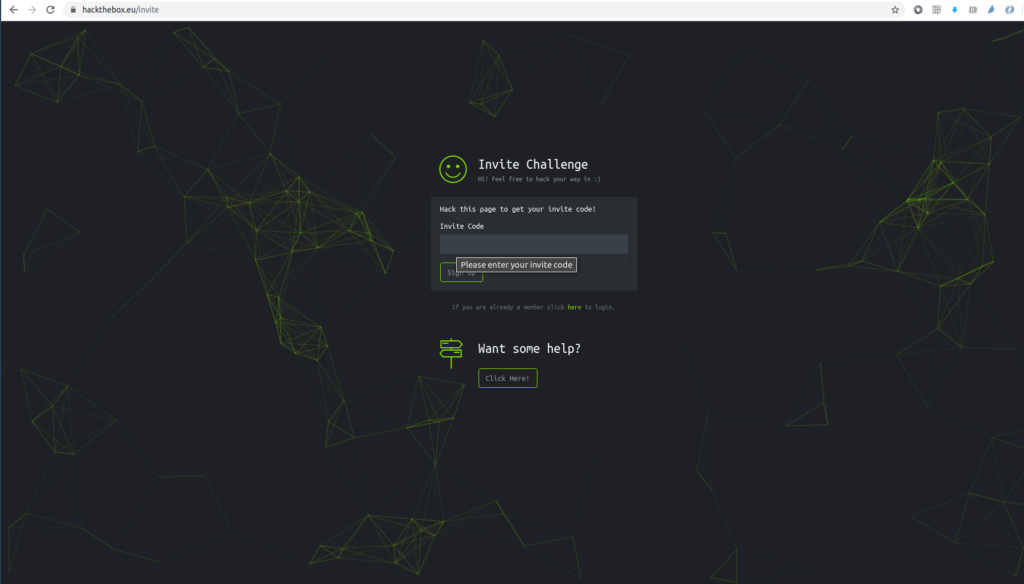This screenshot has height=584, width=1024.
Task: Follow the green "here" login link
Action: coord(574,307)
